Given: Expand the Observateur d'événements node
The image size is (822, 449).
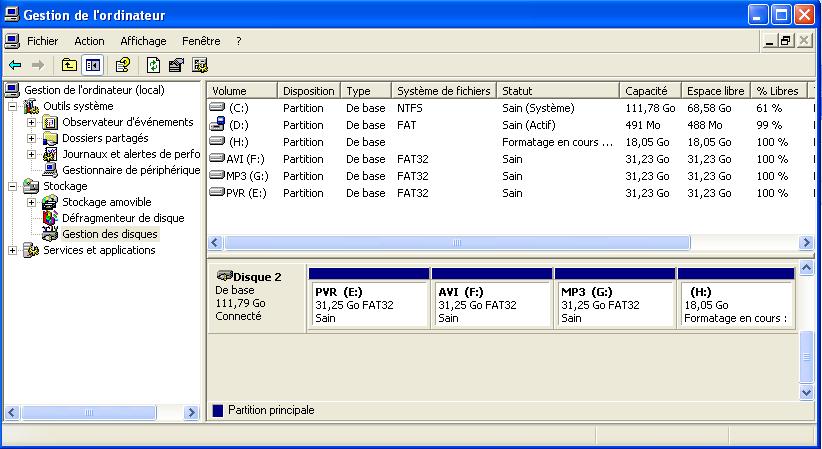Looking at the screenshot, I should (x=31, y=123).
